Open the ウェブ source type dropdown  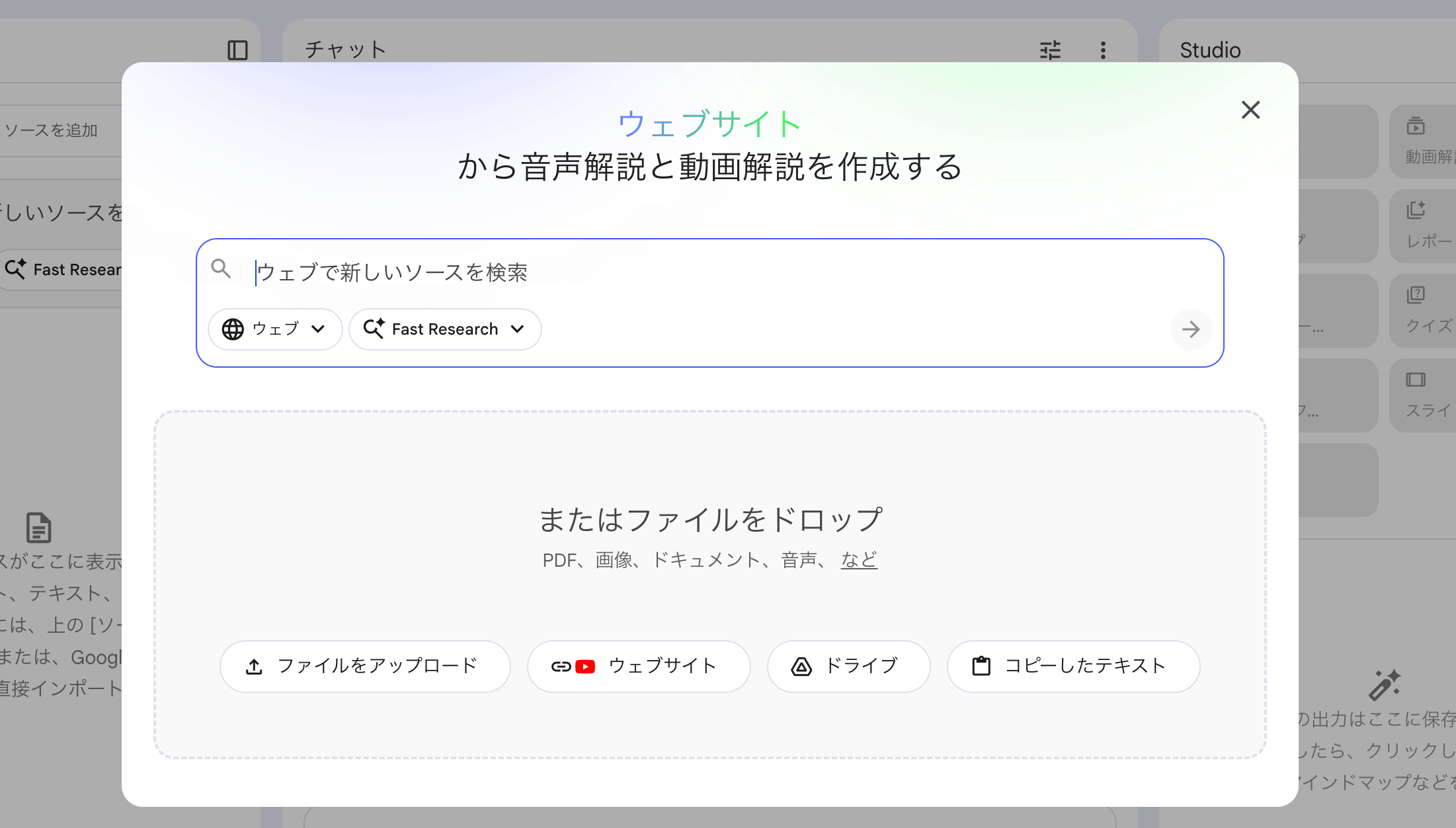click(x=274, y=329)
